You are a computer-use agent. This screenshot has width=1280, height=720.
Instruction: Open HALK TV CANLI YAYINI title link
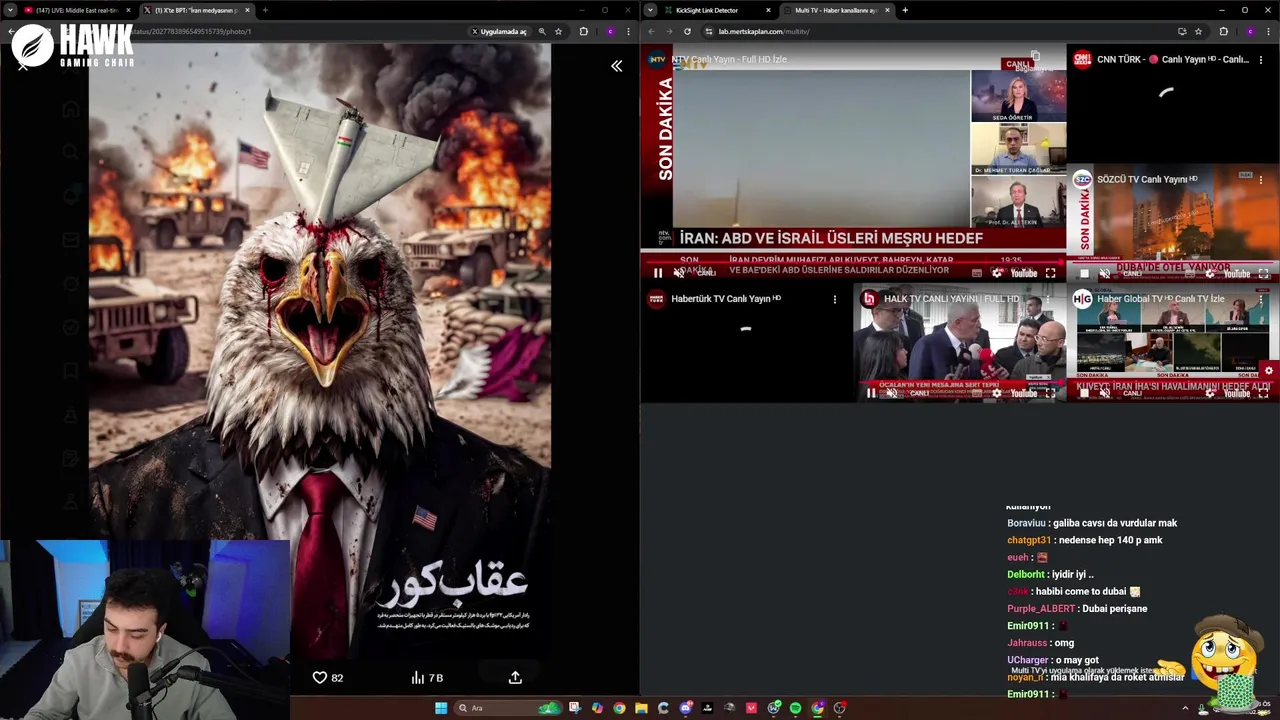click(951, 298)
